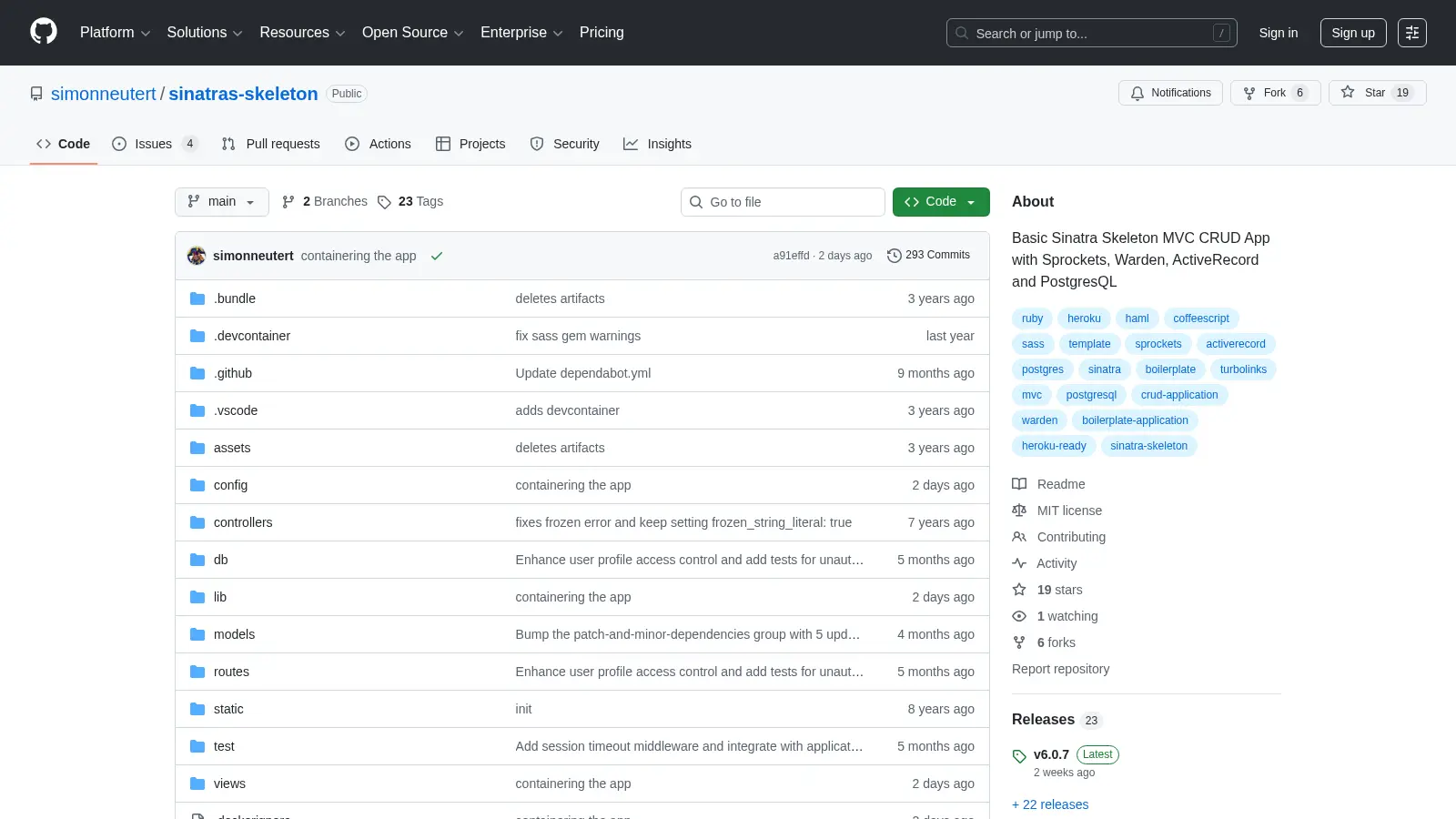The width and height of the screenshot is (1456, 819).
Task: Open the .github folder icon
Action: (x=197, y=373)
